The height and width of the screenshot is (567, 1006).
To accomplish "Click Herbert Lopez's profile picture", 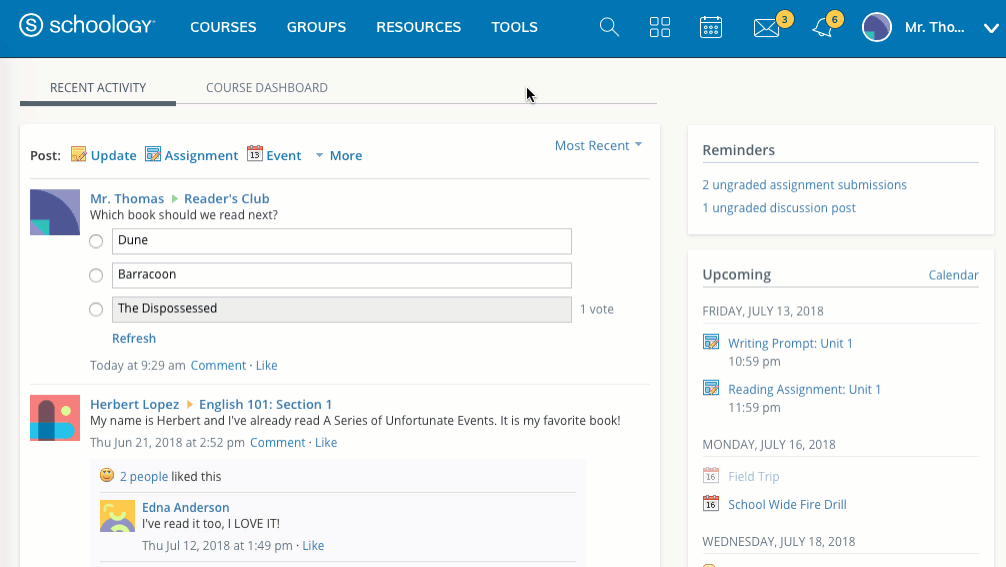I will (x=55, y=418).
